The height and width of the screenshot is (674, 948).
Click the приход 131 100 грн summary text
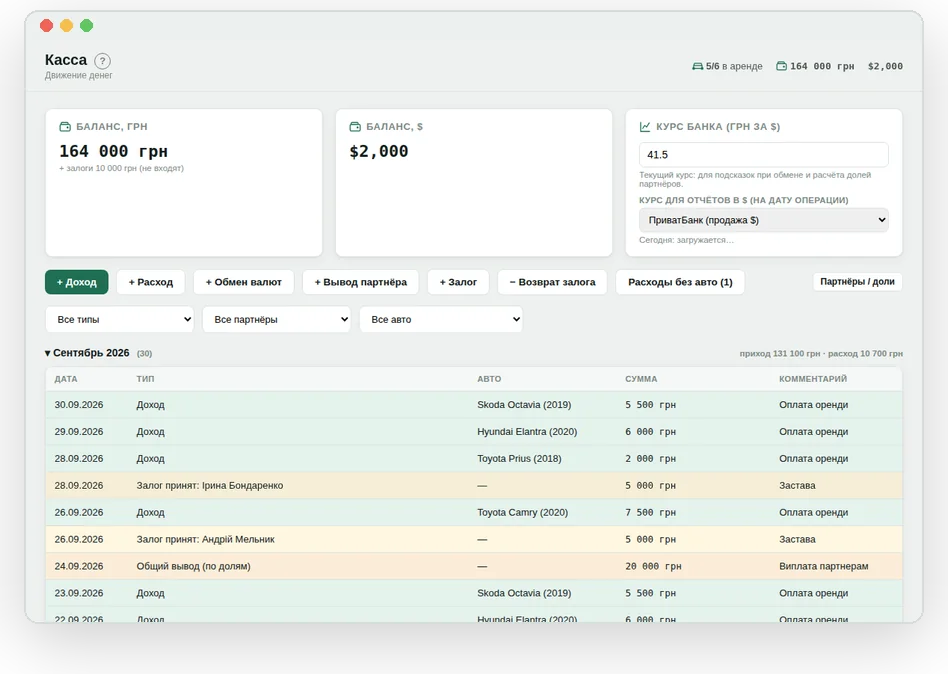pos(780,354)
